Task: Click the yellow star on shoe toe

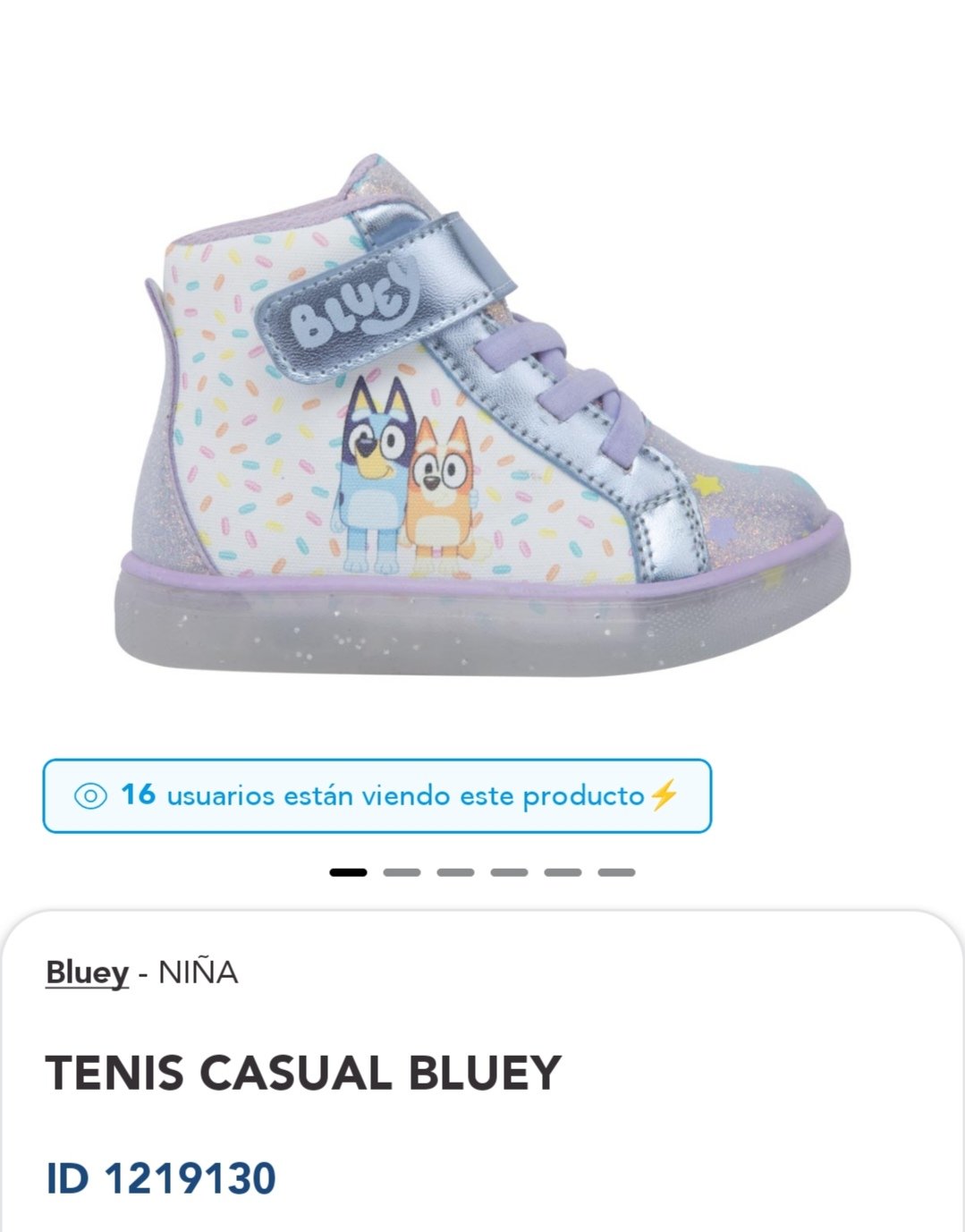Action: point(707,485)
